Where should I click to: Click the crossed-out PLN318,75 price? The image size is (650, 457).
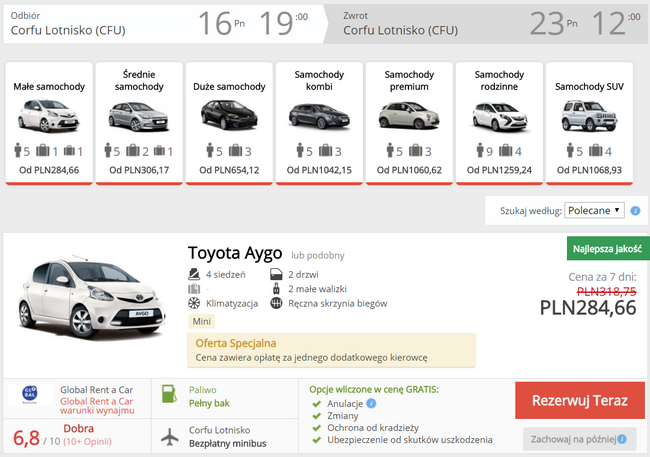coord(606,292)
